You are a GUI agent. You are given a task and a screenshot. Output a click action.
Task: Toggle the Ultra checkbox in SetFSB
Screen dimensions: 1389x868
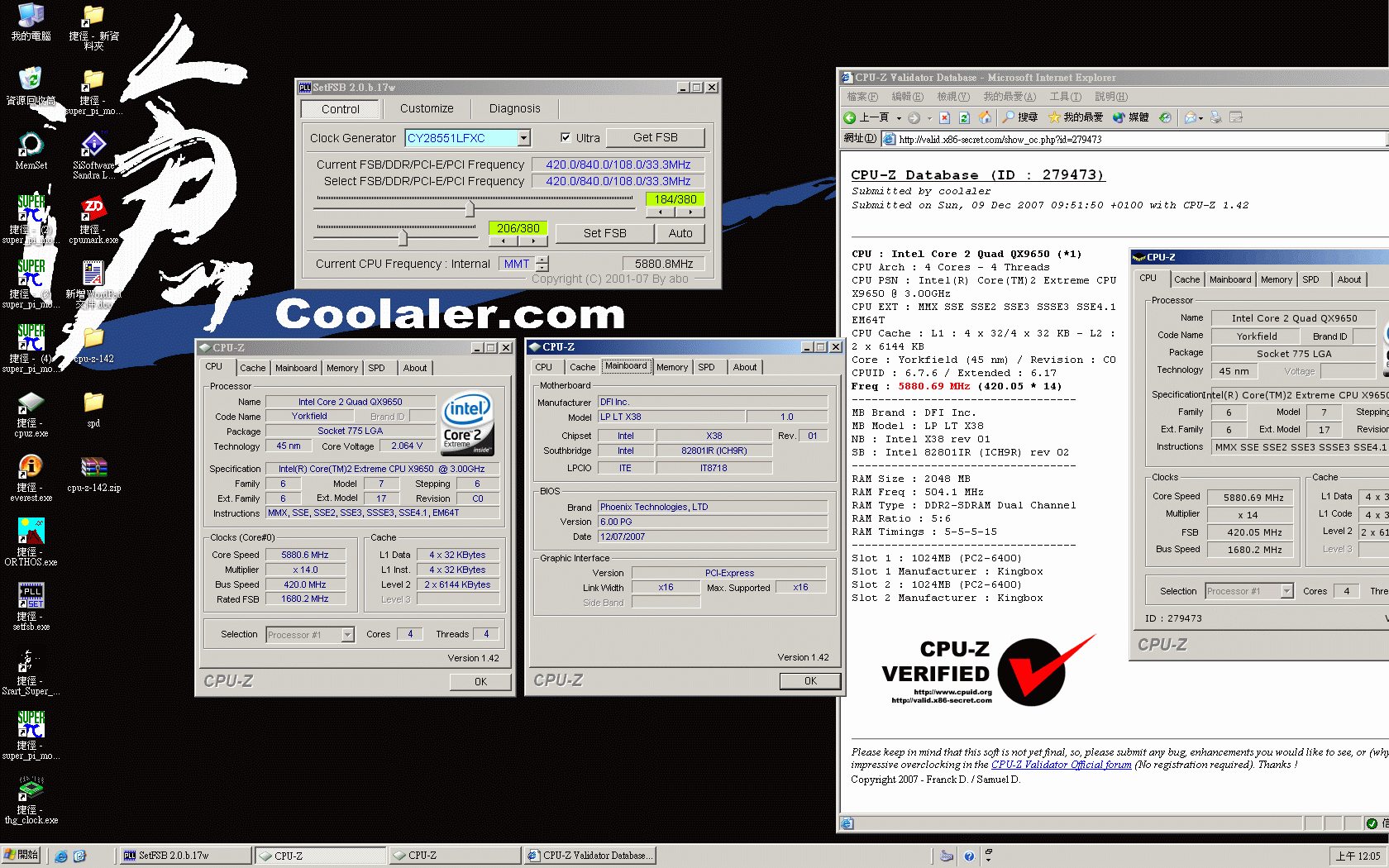[566, 138]
